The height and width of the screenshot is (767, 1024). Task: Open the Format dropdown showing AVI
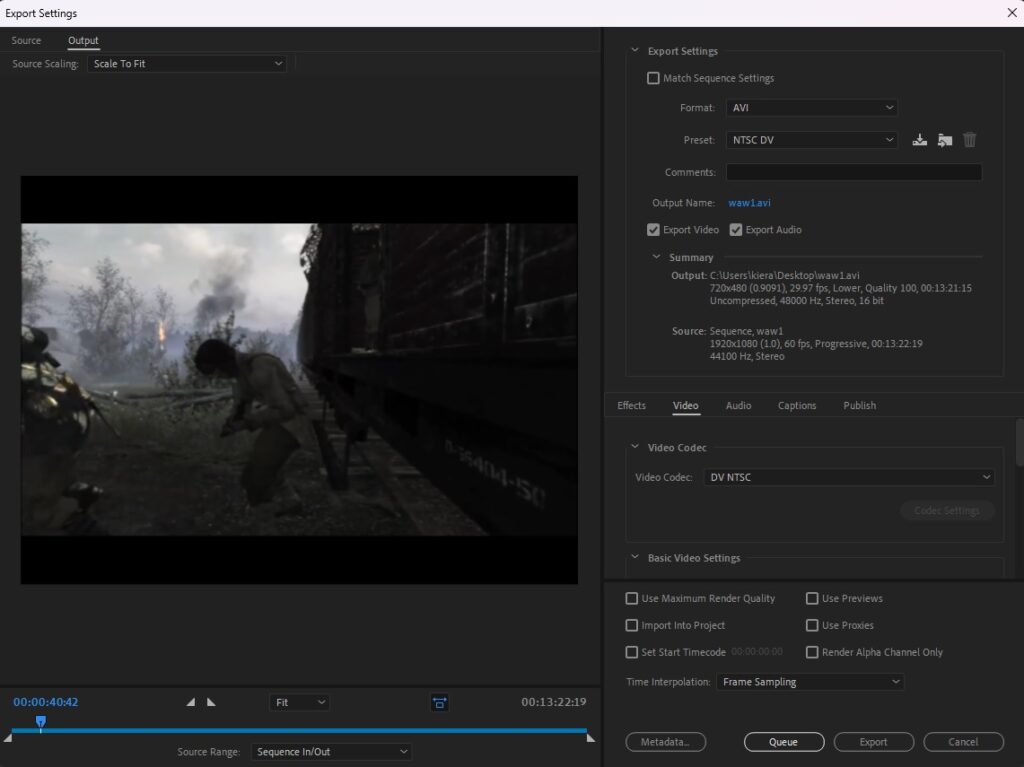point(811,108)
